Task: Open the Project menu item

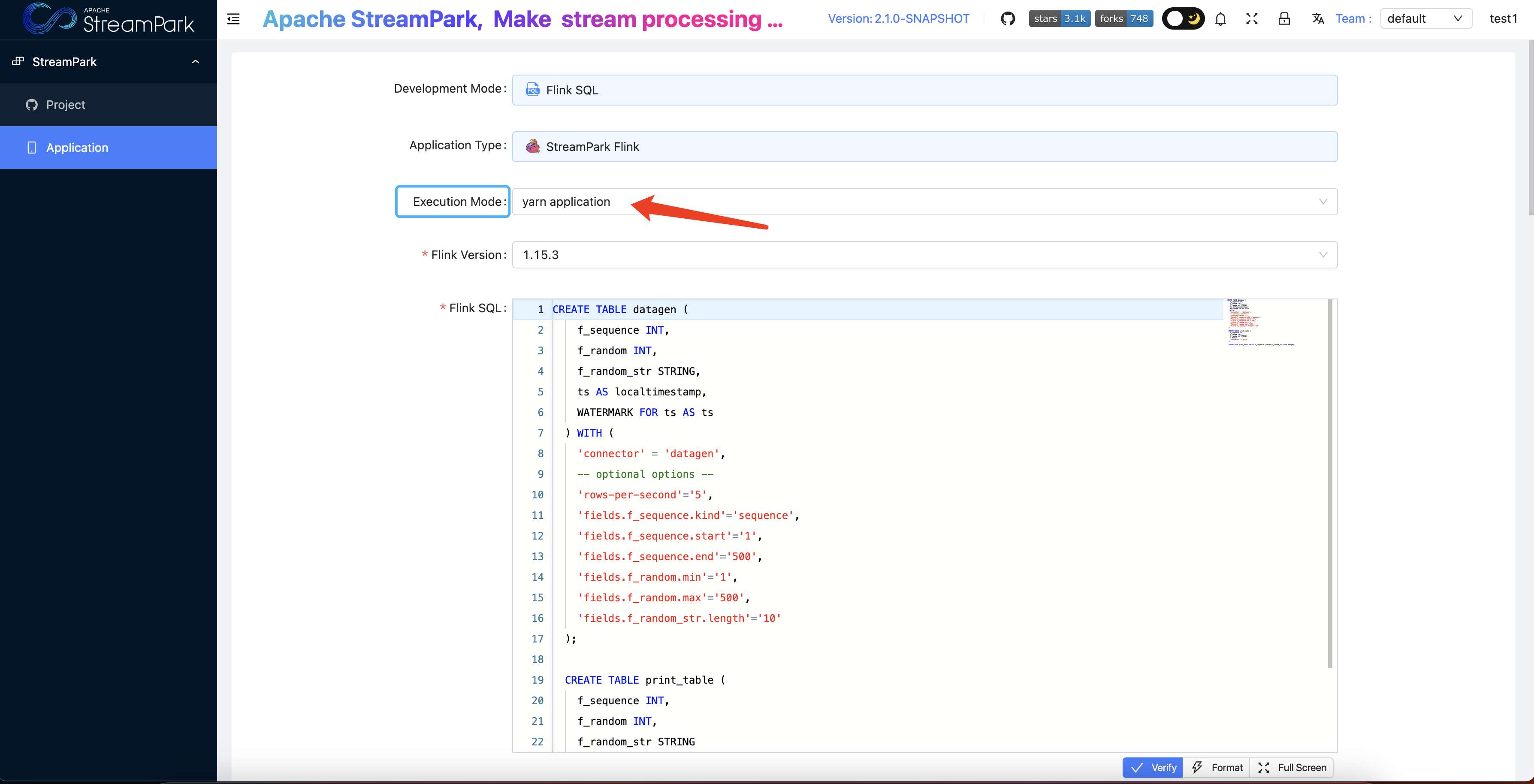Action: coord(66,105)
